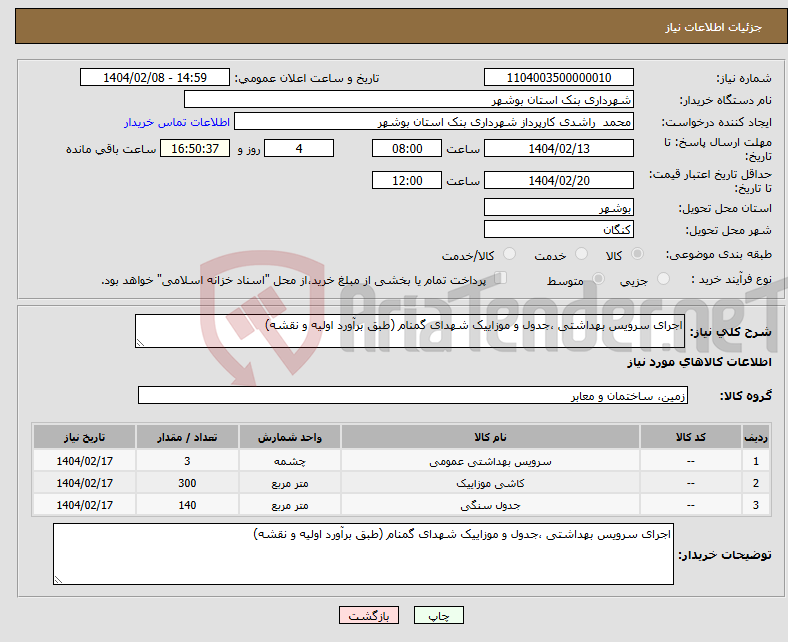Click the کاشی موزاییک item cell
788x642 pixels.
pyautogui.click(x=490, y=483)
